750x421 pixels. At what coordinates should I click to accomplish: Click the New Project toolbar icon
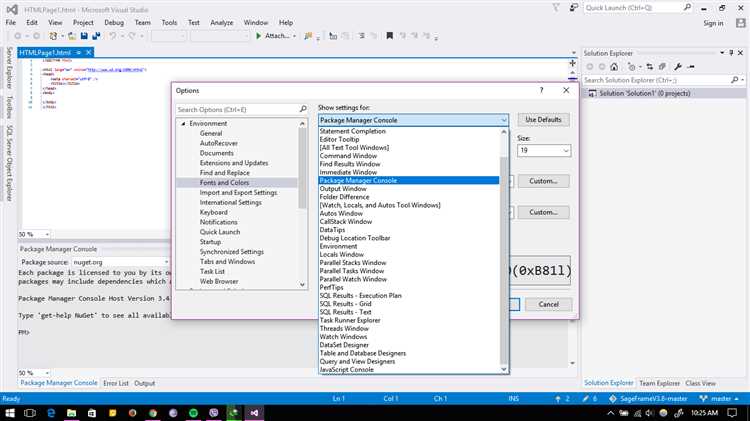pos(53,36)
